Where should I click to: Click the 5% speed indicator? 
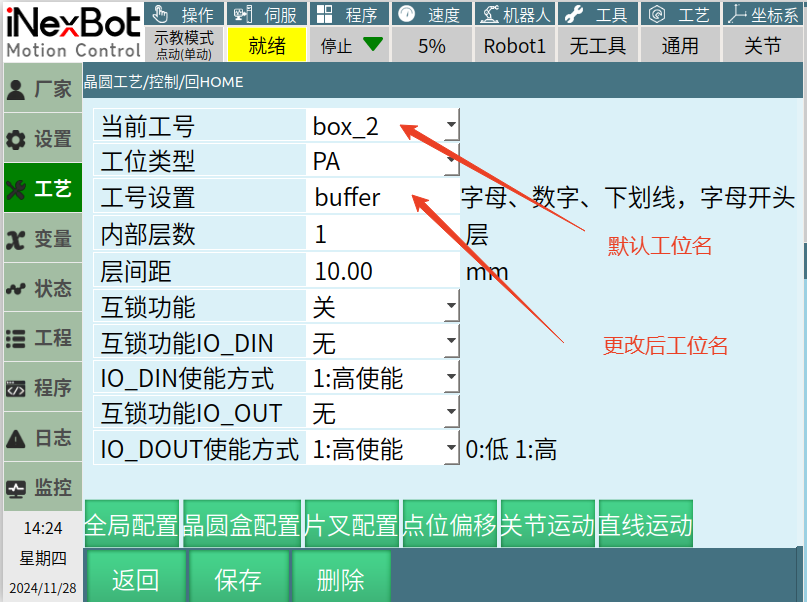[x=432, y=45]
